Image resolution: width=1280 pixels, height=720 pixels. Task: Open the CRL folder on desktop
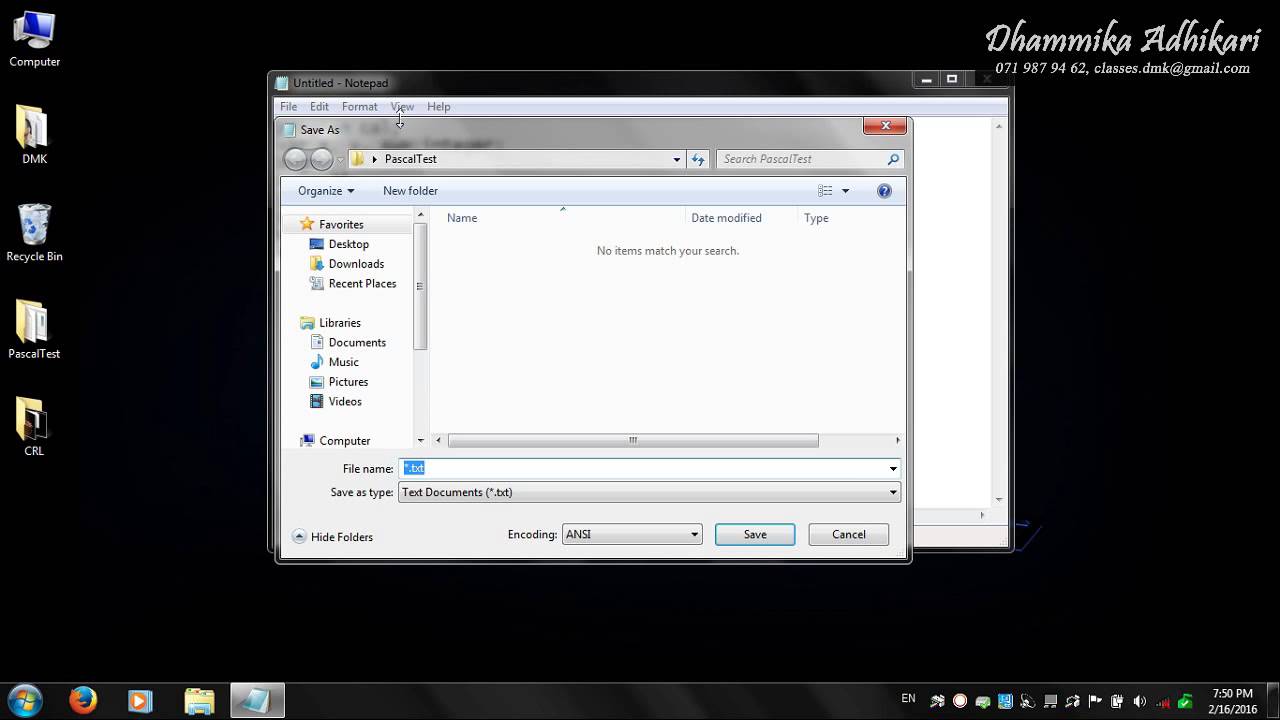[x=34, y=427]
